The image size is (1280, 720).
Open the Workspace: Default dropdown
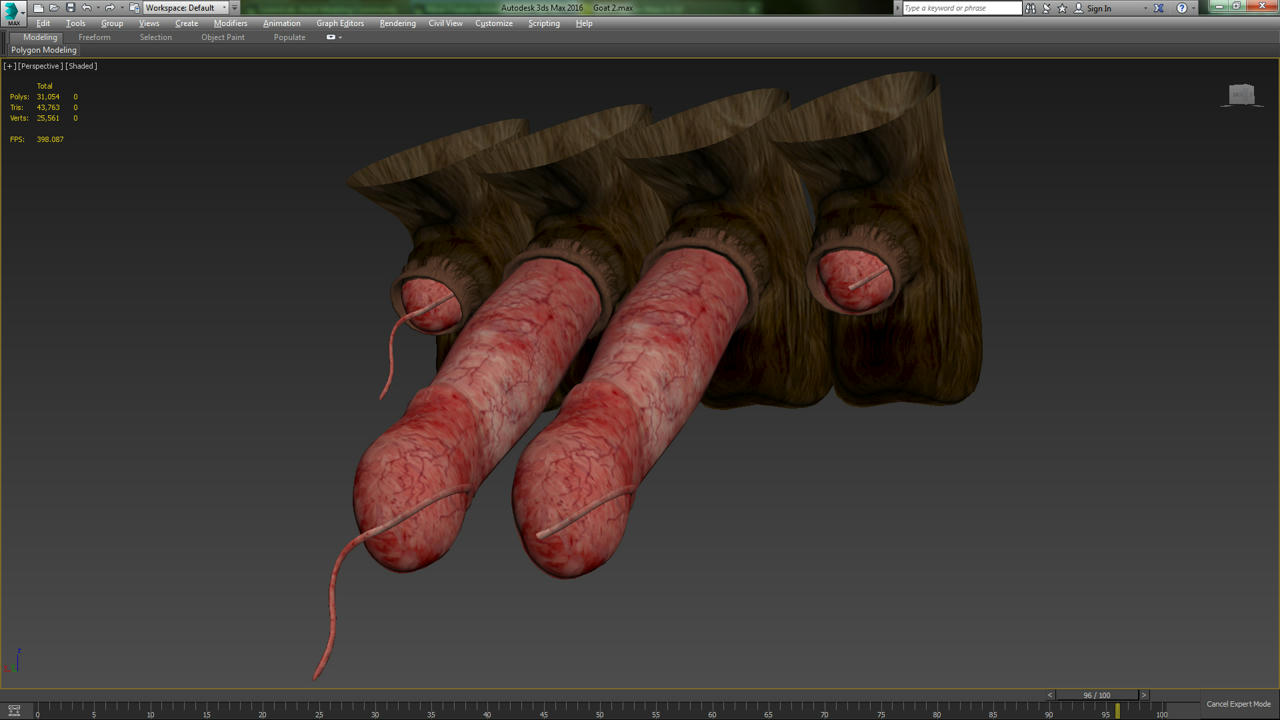[185, 8]
